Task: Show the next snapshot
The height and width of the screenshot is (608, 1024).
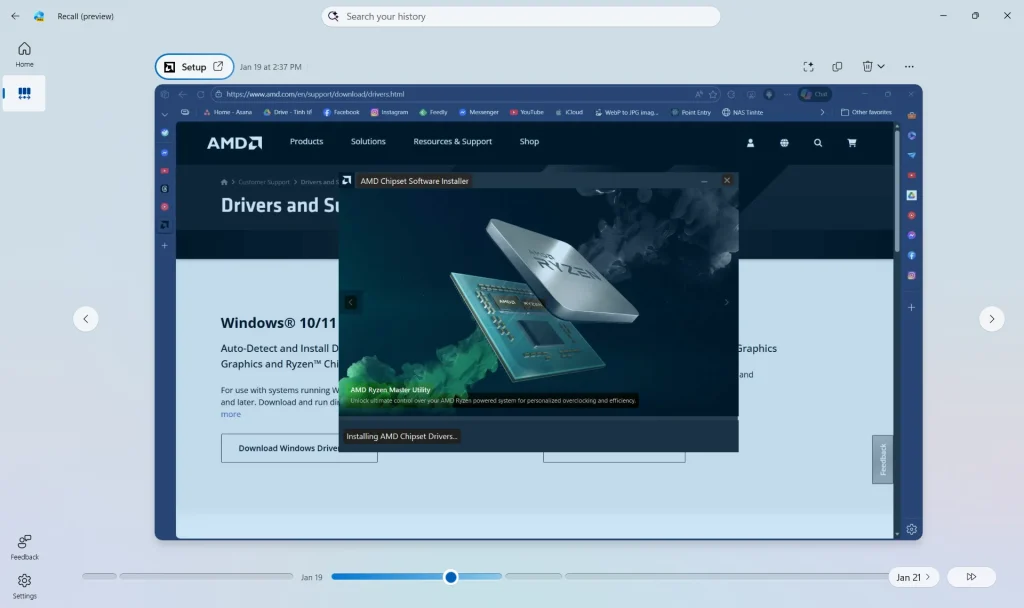Action: 991,319
